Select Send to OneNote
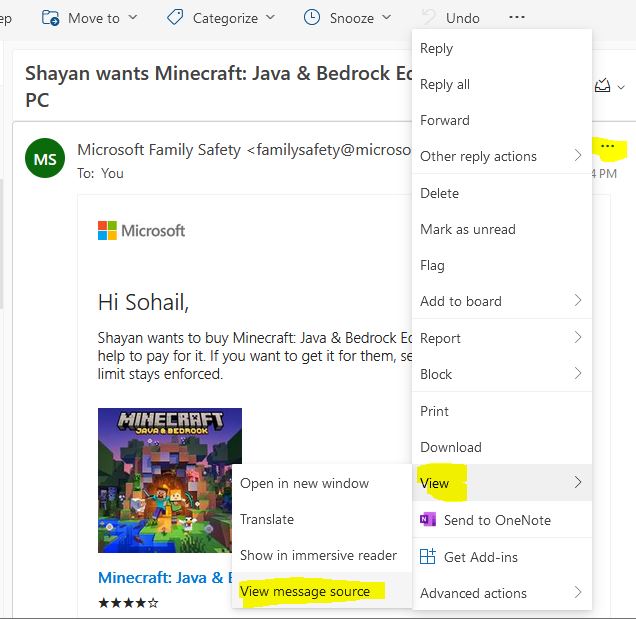This screenshot has height=619, width=636. (x=502, y=520)
